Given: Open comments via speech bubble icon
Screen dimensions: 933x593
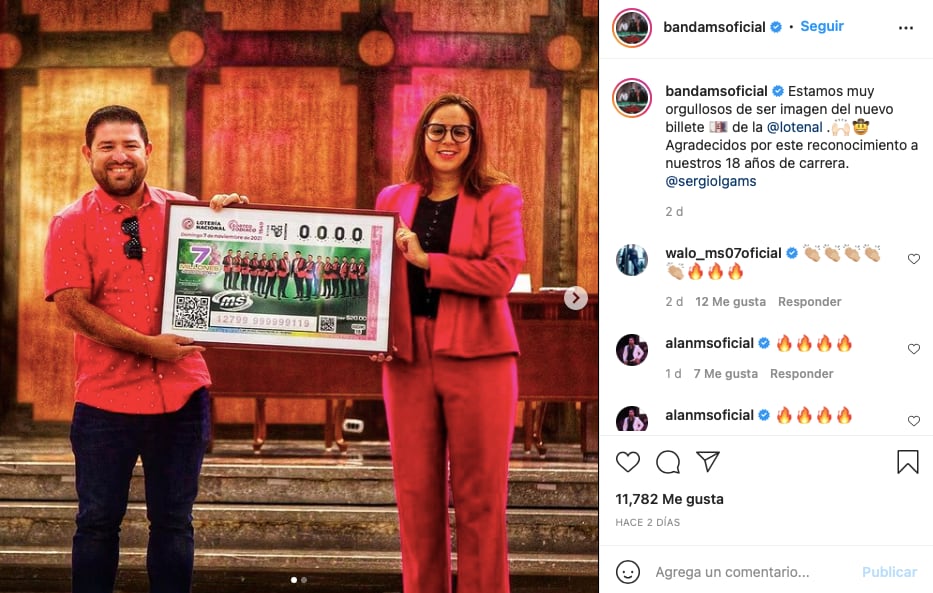Looking at the screenshot, I should point(668,462).
